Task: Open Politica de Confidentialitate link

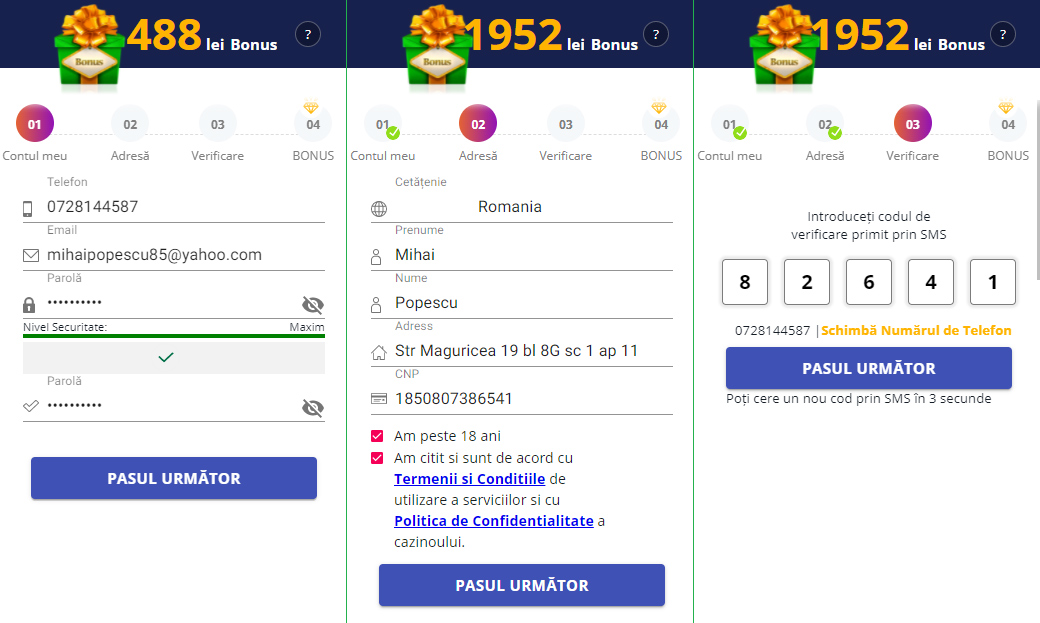Action: pos(494,520)
